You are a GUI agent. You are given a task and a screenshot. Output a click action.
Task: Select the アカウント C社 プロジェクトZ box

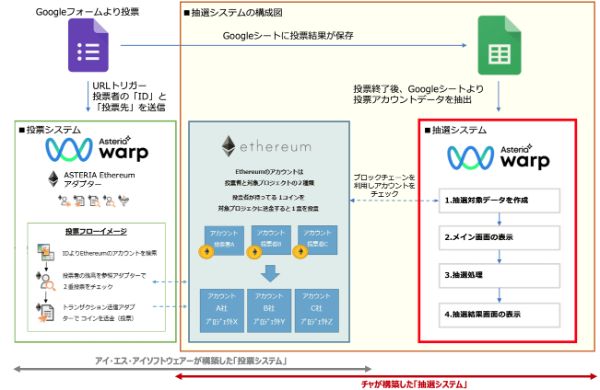pos(316,310)
